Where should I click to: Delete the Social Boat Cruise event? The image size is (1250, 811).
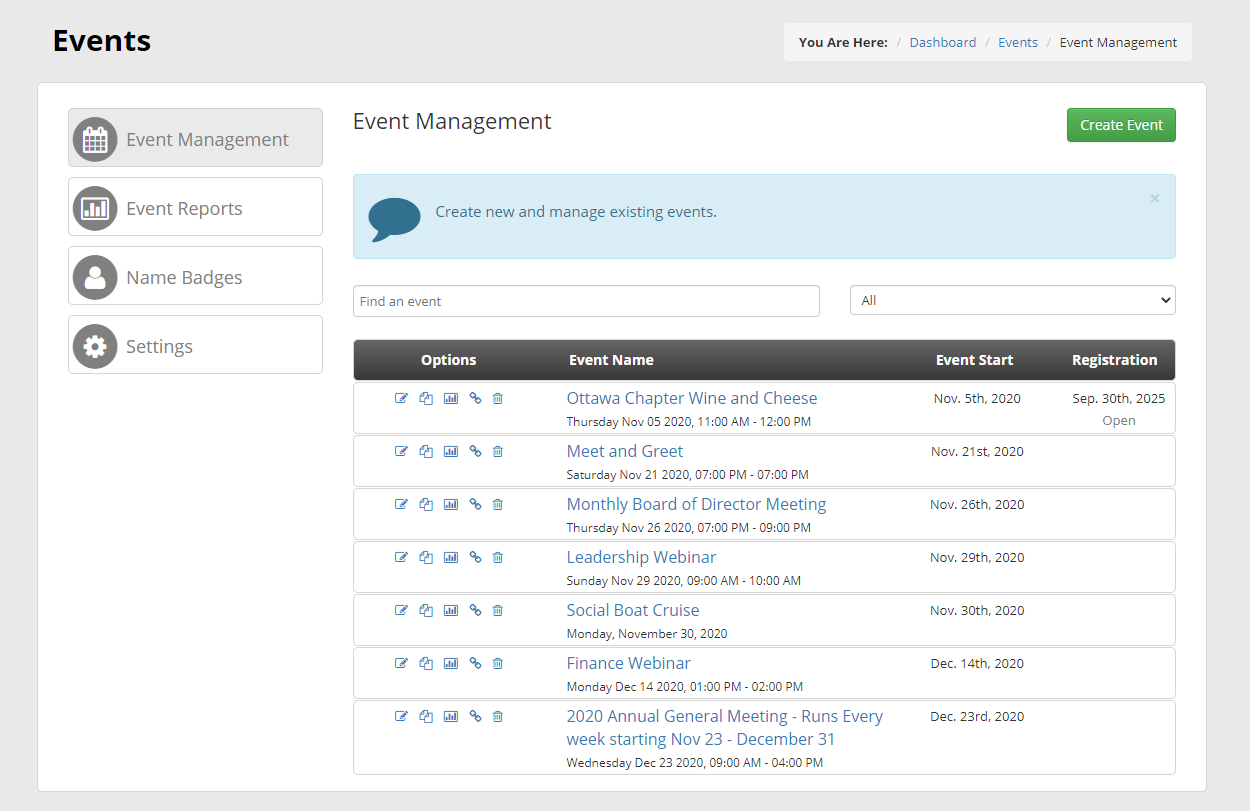click(498, 610)
